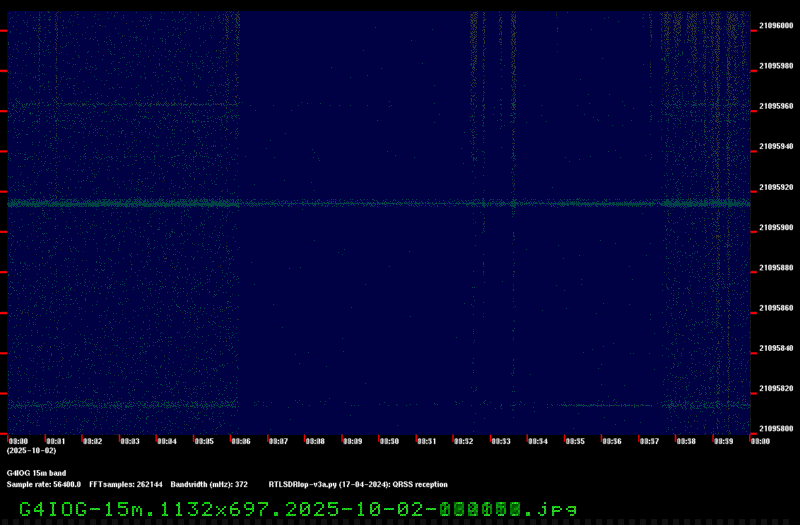The image size is (800, 525).
Task: Click the 21096000 frequency label
Action: point(776,26)
